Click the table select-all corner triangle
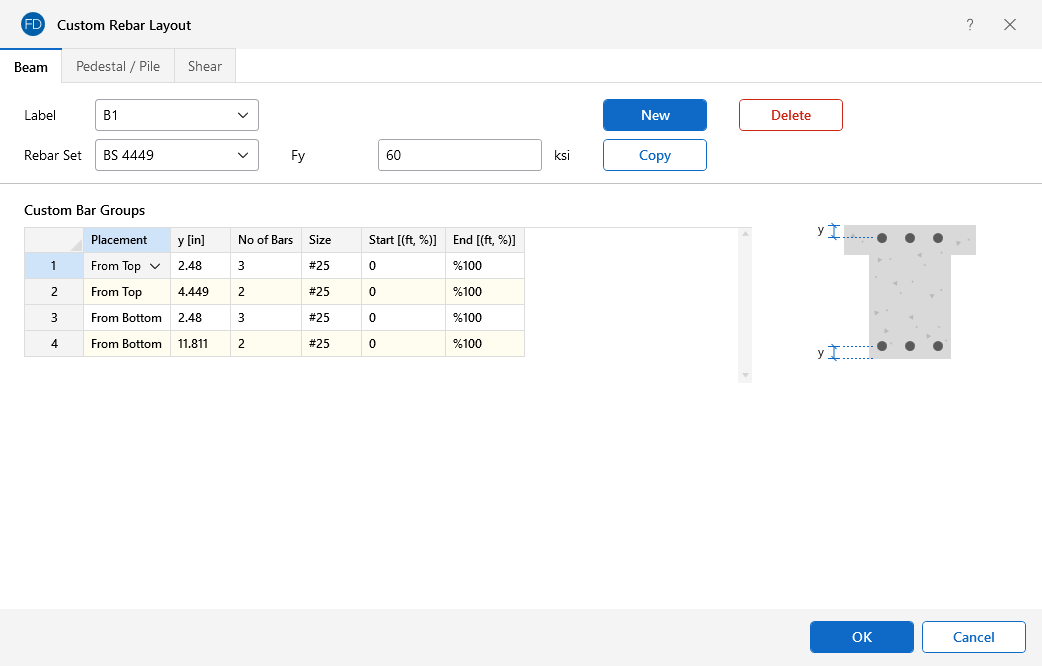The height and width of the screenshot is (666, 1042). 76,245
